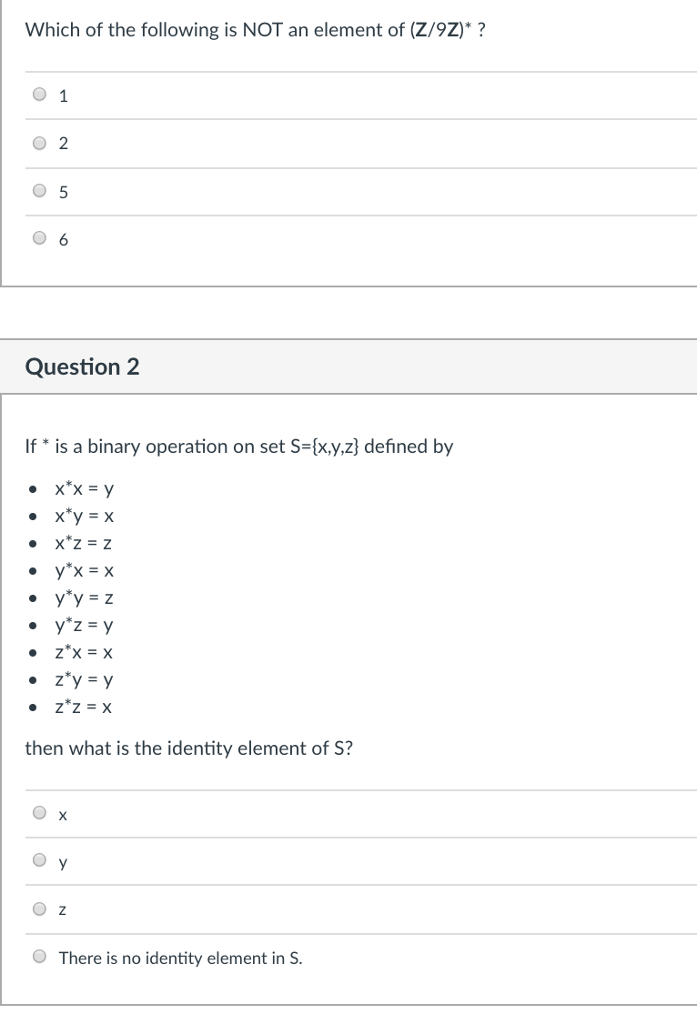Select the radio button for answer 2
Viewport: 697px width, 1024px height.
pos(38,143)
